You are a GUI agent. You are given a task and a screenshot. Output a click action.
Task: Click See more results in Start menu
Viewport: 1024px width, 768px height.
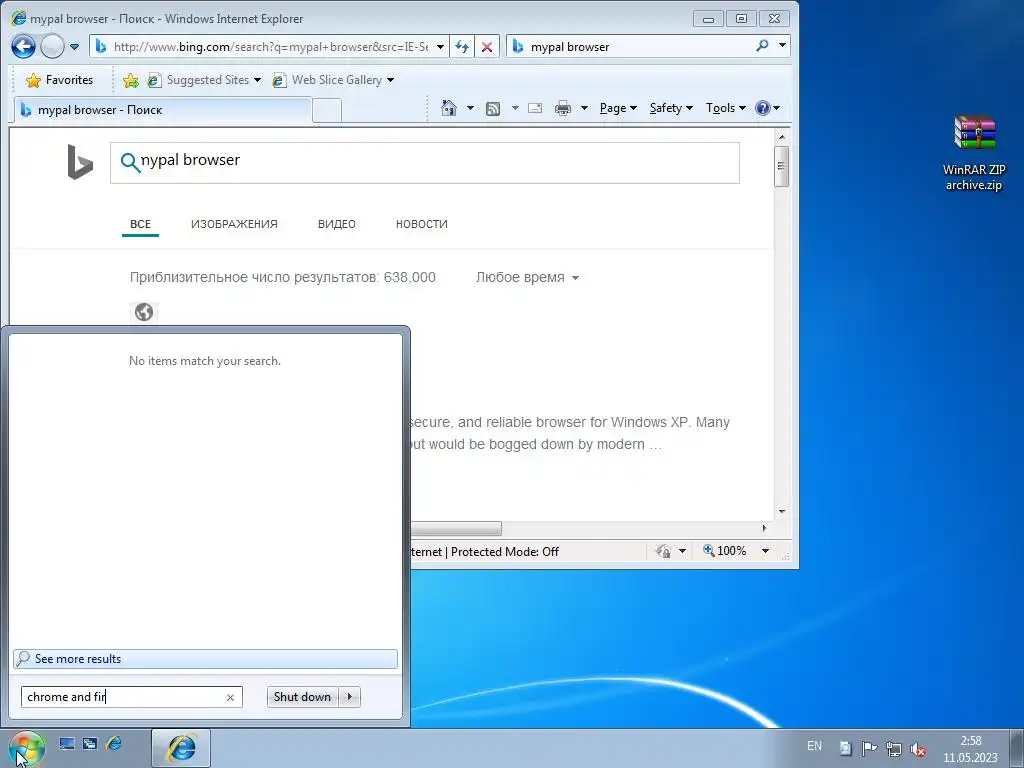[x=205, y=659]
